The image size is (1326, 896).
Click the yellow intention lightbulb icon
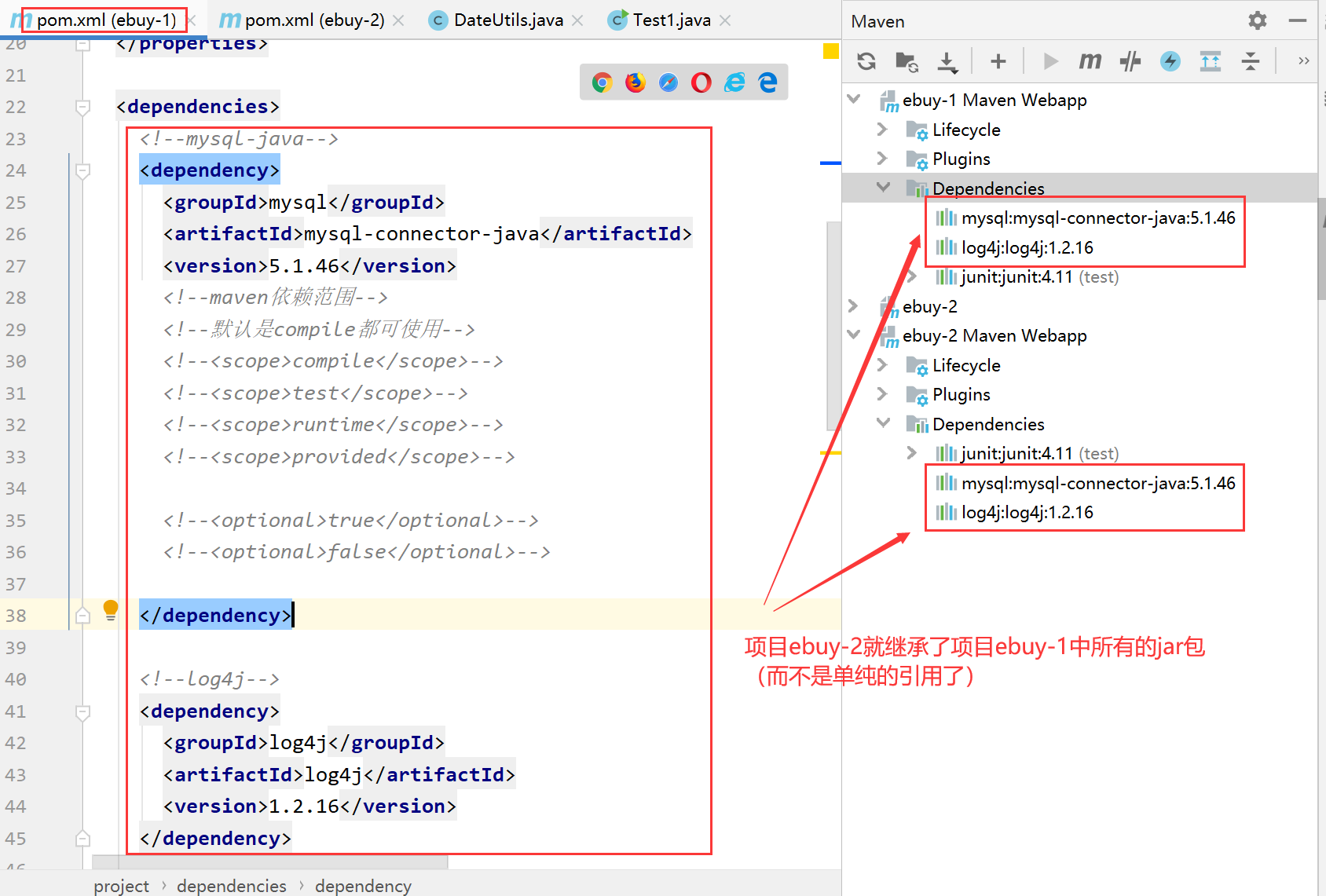tap(111, 610)
